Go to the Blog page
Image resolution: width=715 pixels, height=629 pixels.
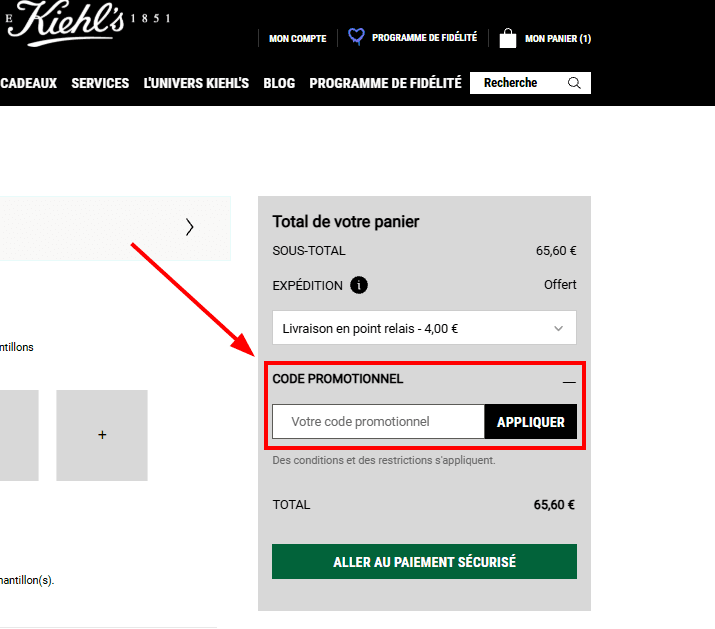coord(279,83)
